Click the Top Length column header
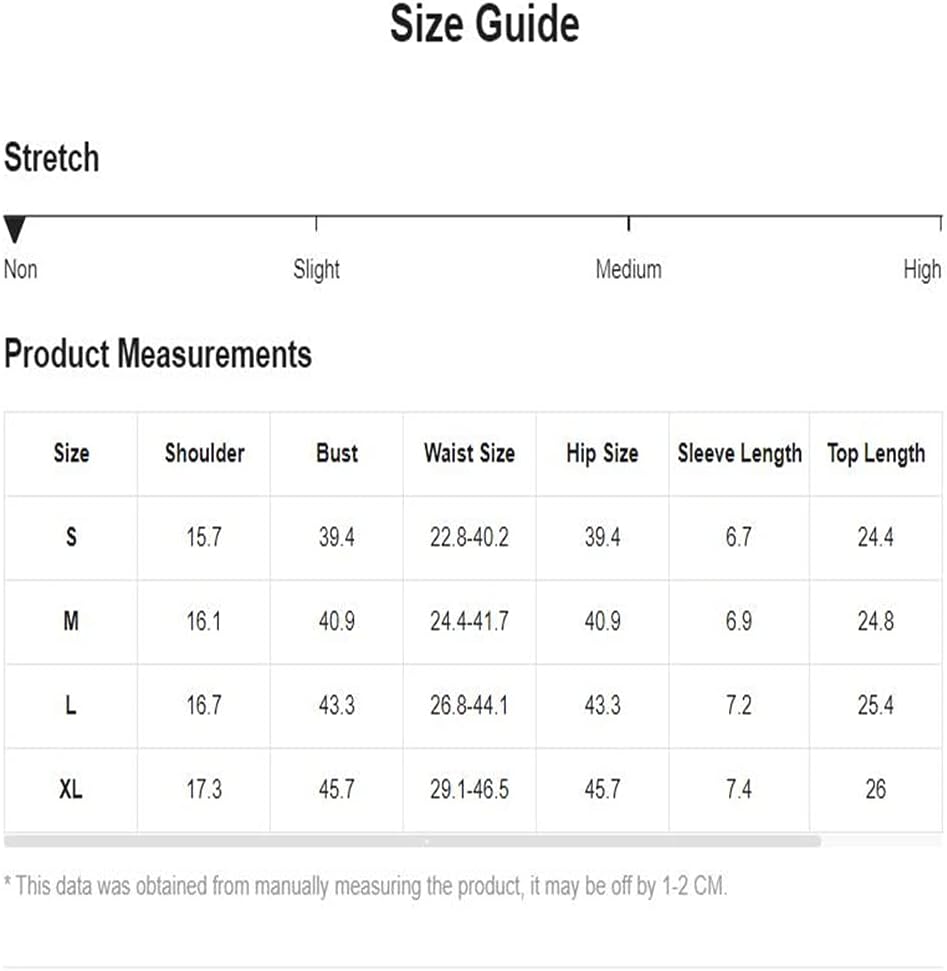Image resolution: width=947 pixels, height=971 pixels. point(876,454)
